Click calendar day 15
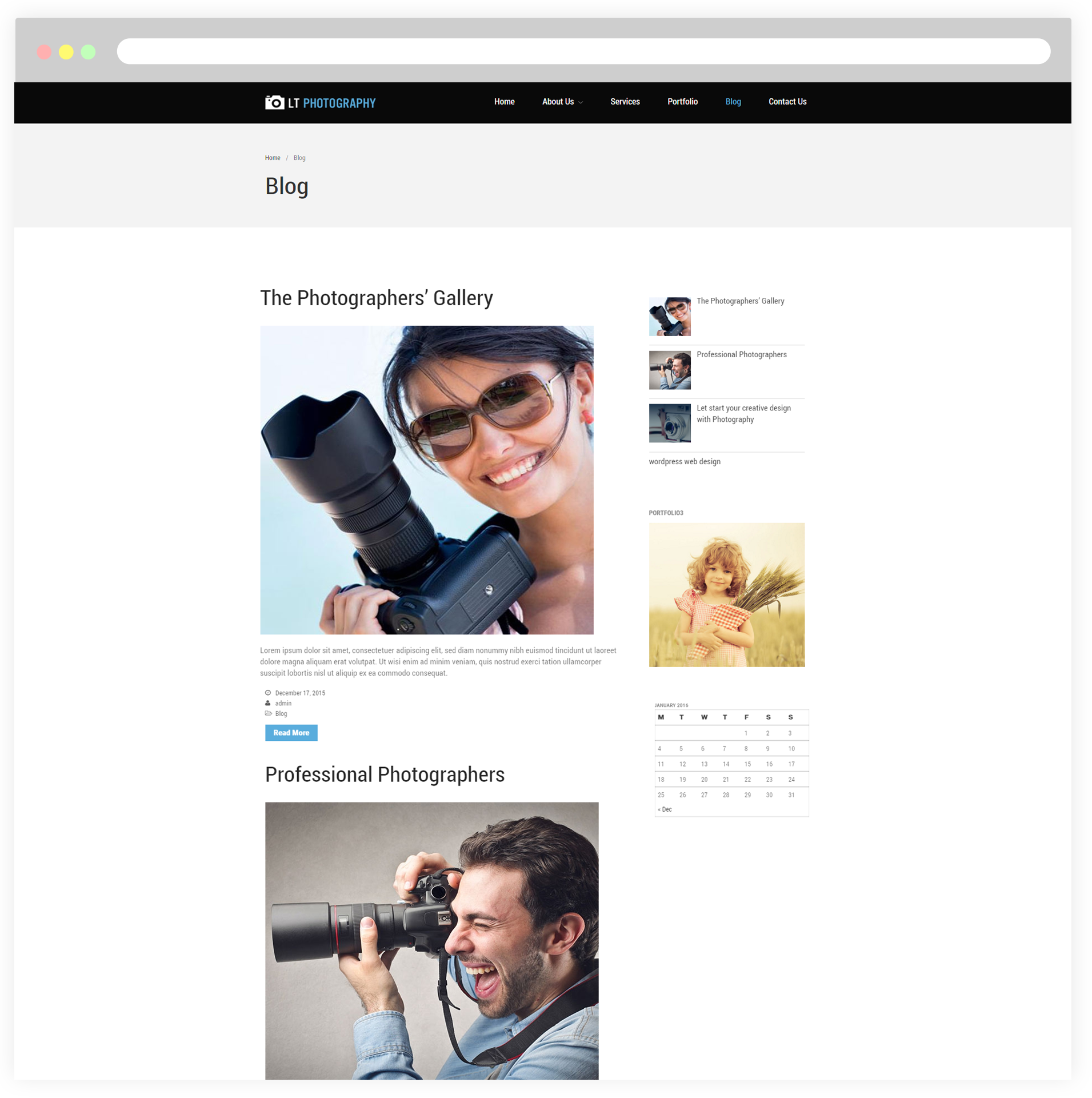The width and height of the screenshot is (1092, 1098). [x=747, y=764]
